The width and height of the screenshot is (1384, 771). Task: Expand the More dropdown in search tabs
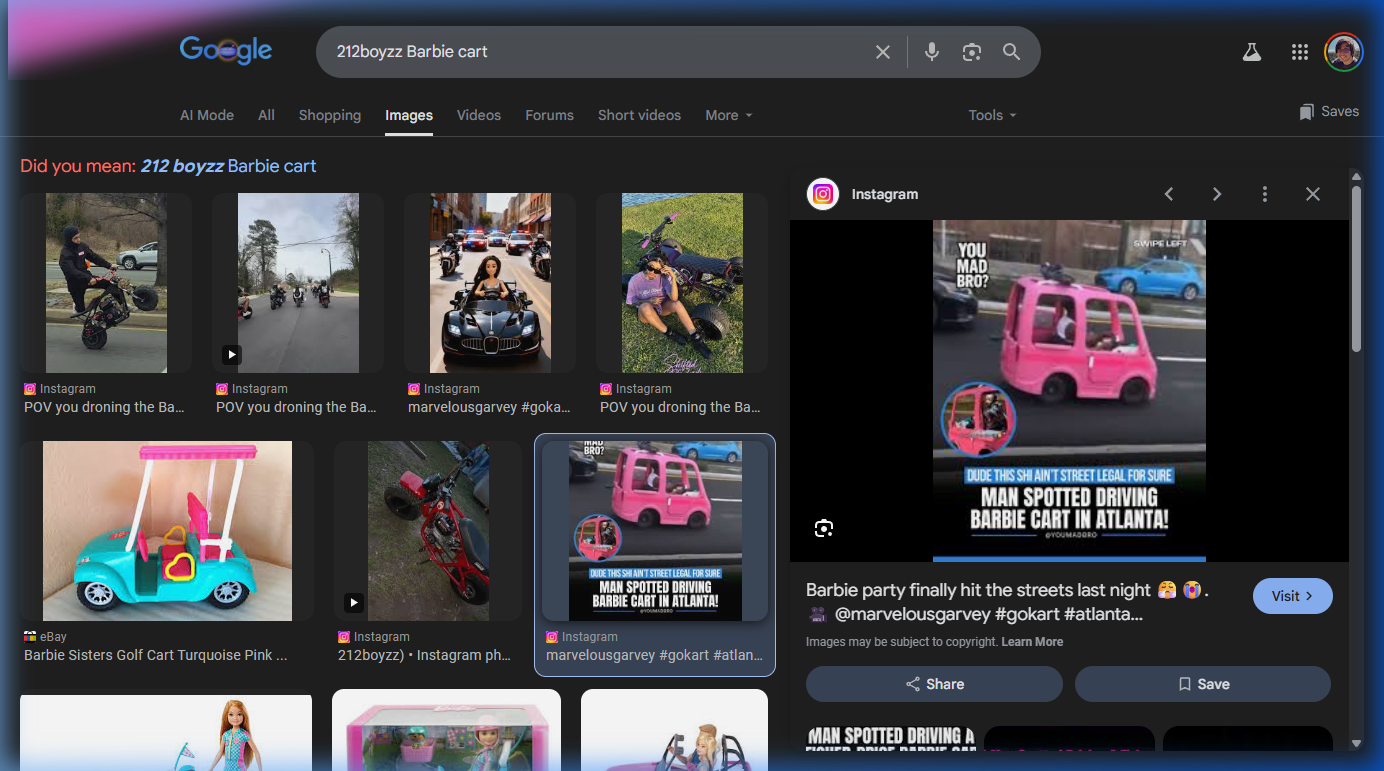click(x=729, y=115)
